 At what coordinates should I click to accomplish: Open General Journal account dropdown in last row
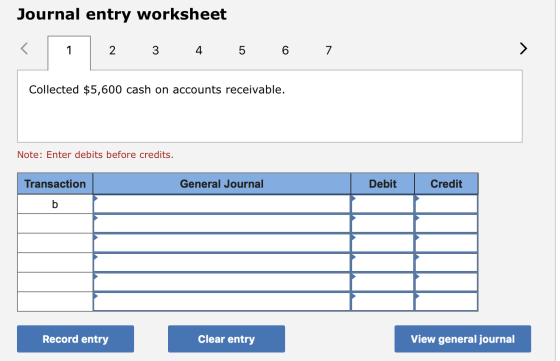[x=222, y=301]
